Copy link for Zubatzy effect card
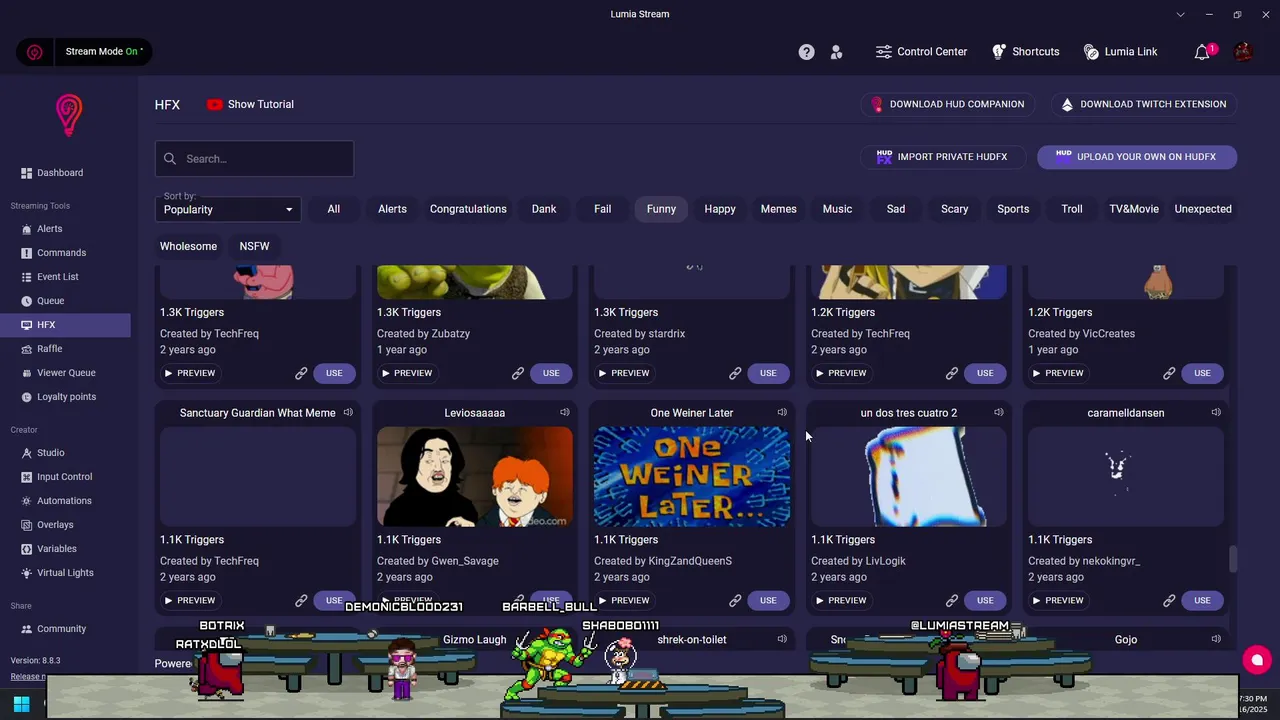The width and height of the screenshot is (1280, 720). [518, 373]
